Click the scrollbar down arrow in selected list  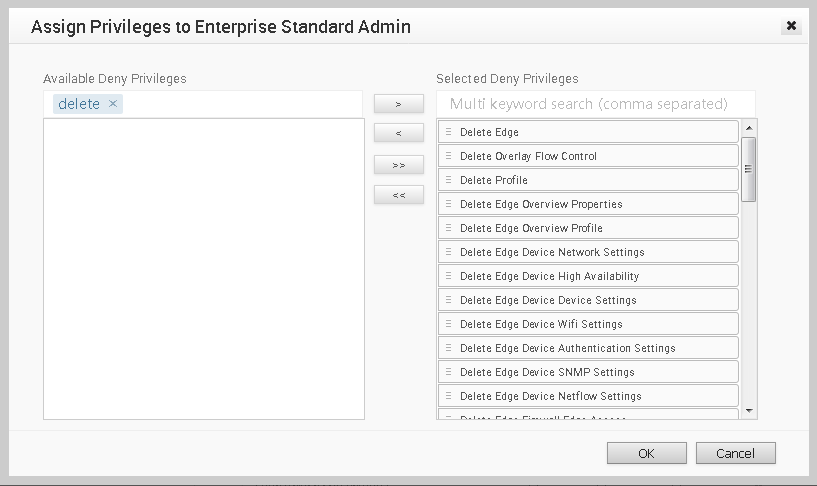pyautogui.click(x=749, y=411)
